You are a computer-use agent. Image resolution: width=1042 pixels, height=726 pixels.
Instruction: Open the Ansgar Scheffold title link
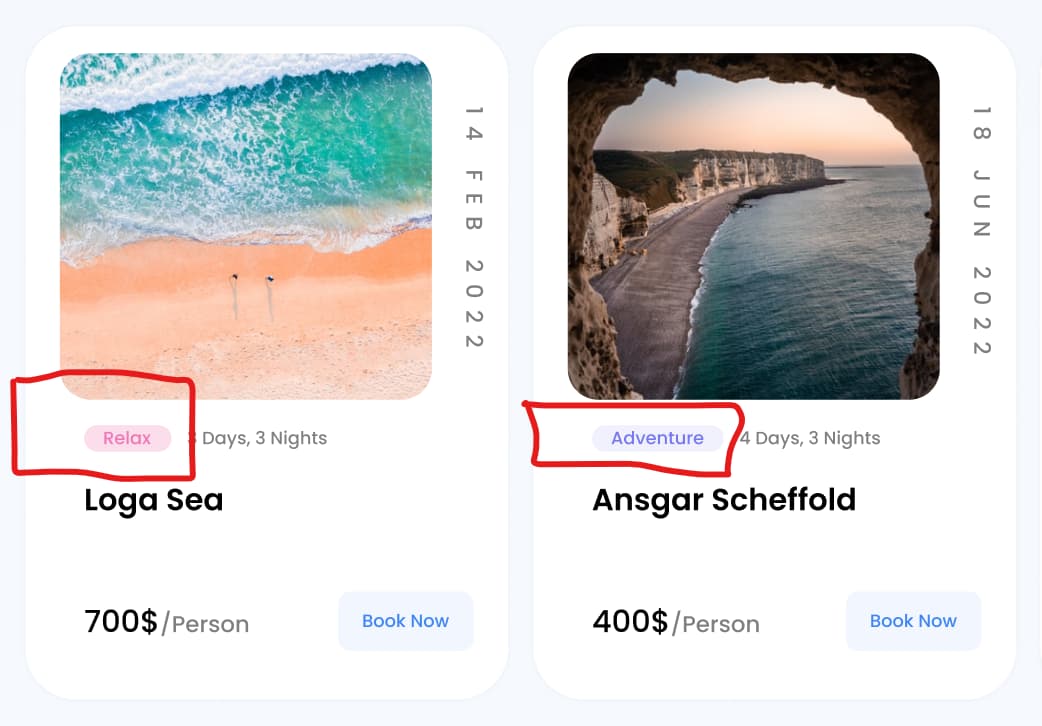(724, 500)
